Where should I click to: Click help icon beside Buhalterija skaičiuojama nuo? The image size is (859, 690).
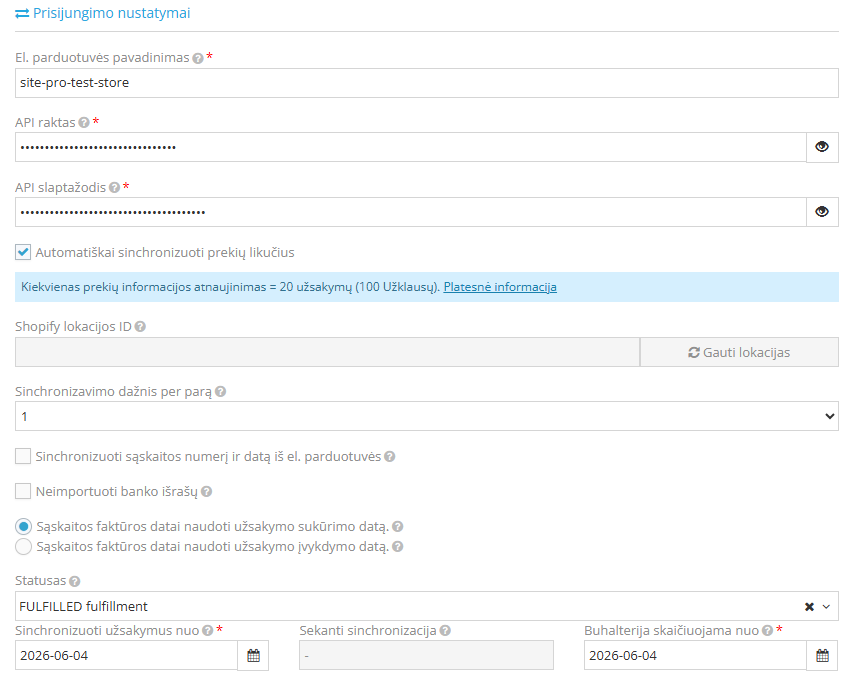(x=768, y=631)
